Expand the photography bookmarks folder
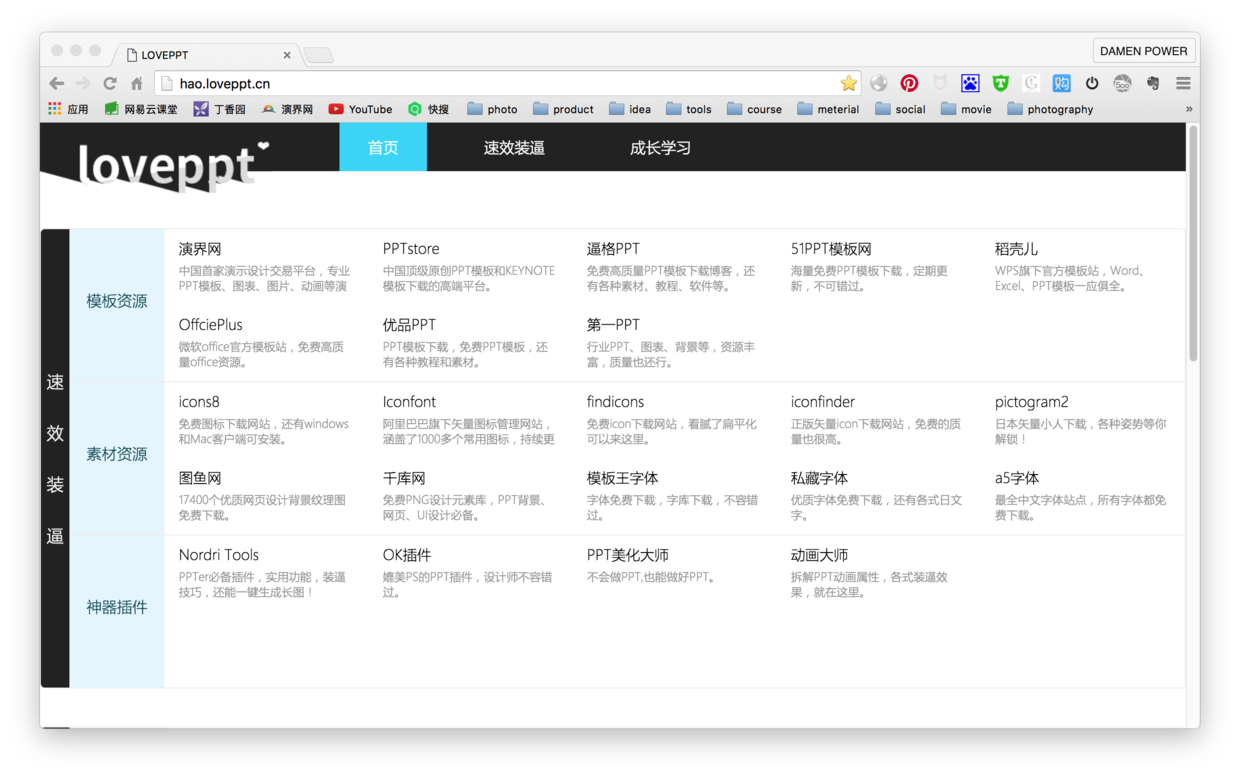 pos(1050,109)
